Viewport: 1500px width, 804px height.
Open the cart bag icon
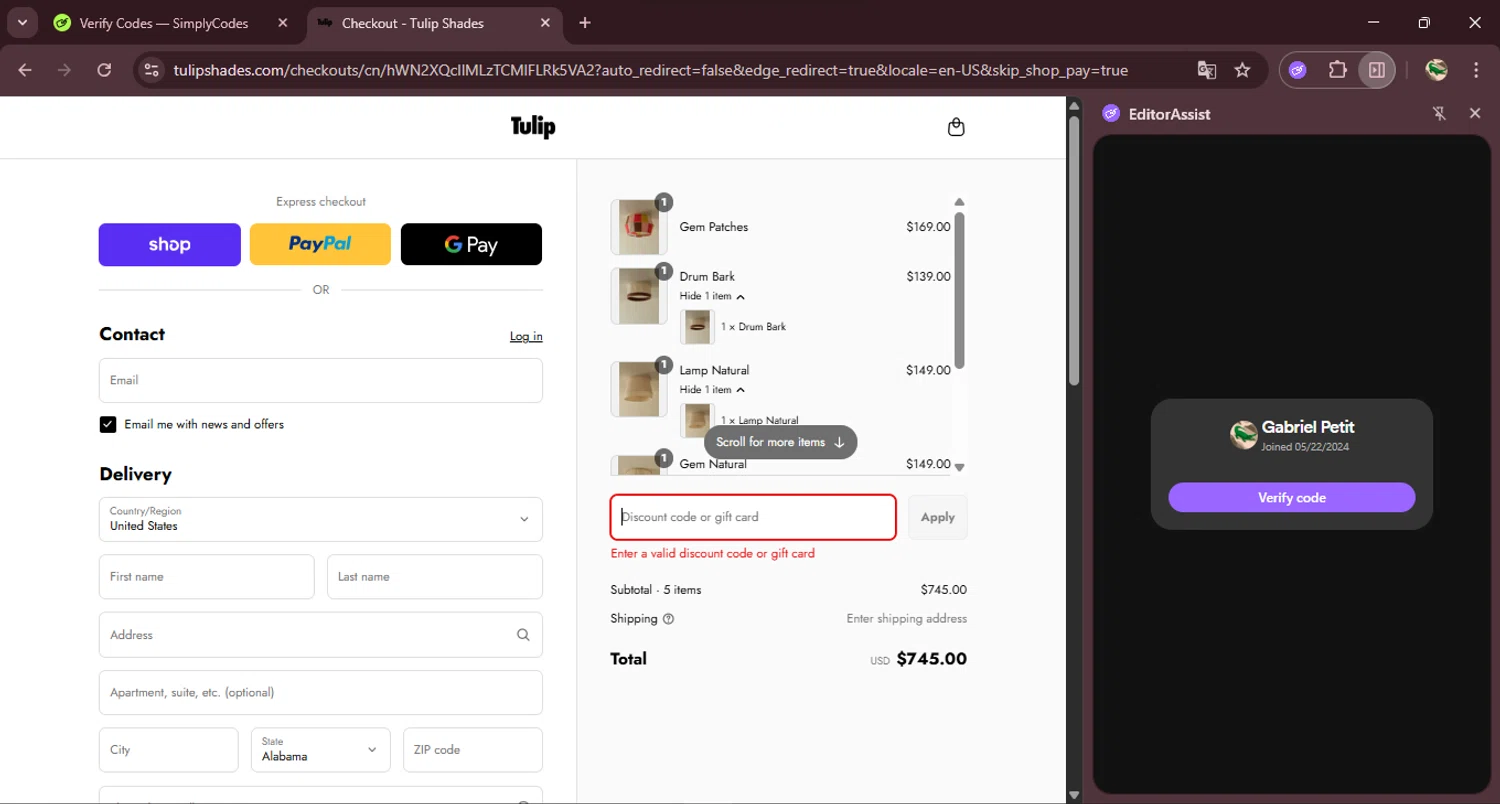coord(956,127)
